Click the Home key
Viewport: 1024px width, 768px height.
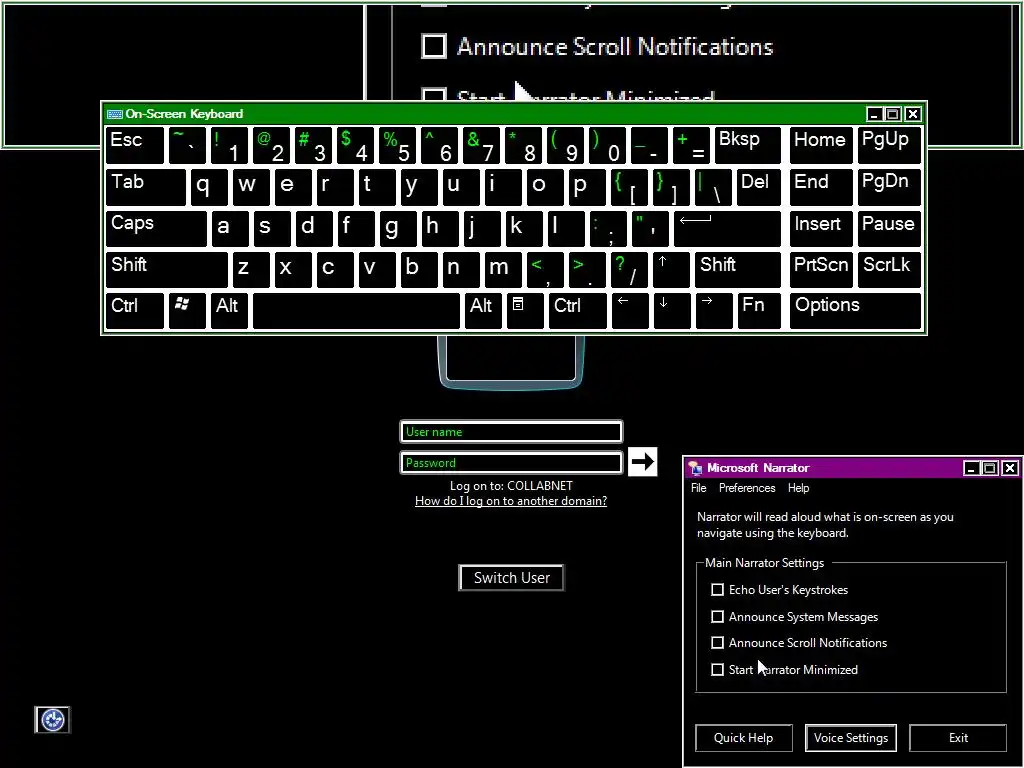821,145
